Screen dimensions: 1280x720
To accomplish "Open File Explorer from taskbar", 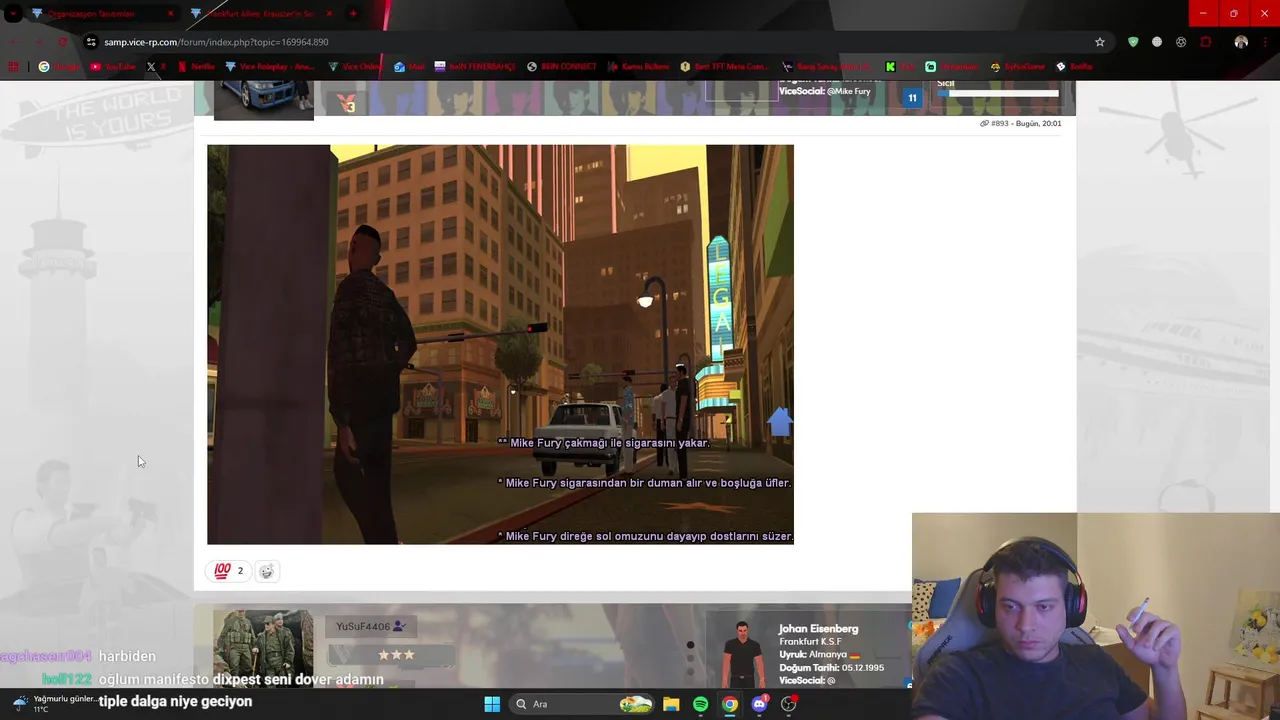I will coord(671,704).
